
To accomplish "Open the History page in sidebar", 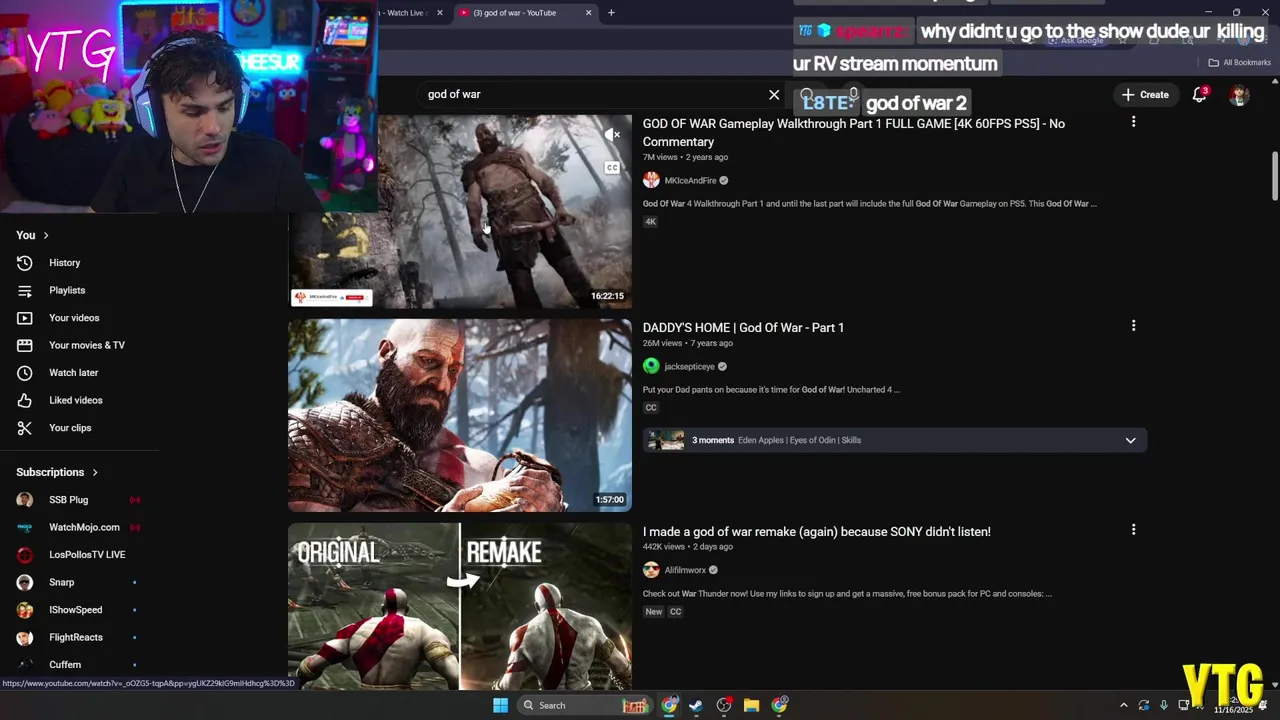I will click(64, 263).
